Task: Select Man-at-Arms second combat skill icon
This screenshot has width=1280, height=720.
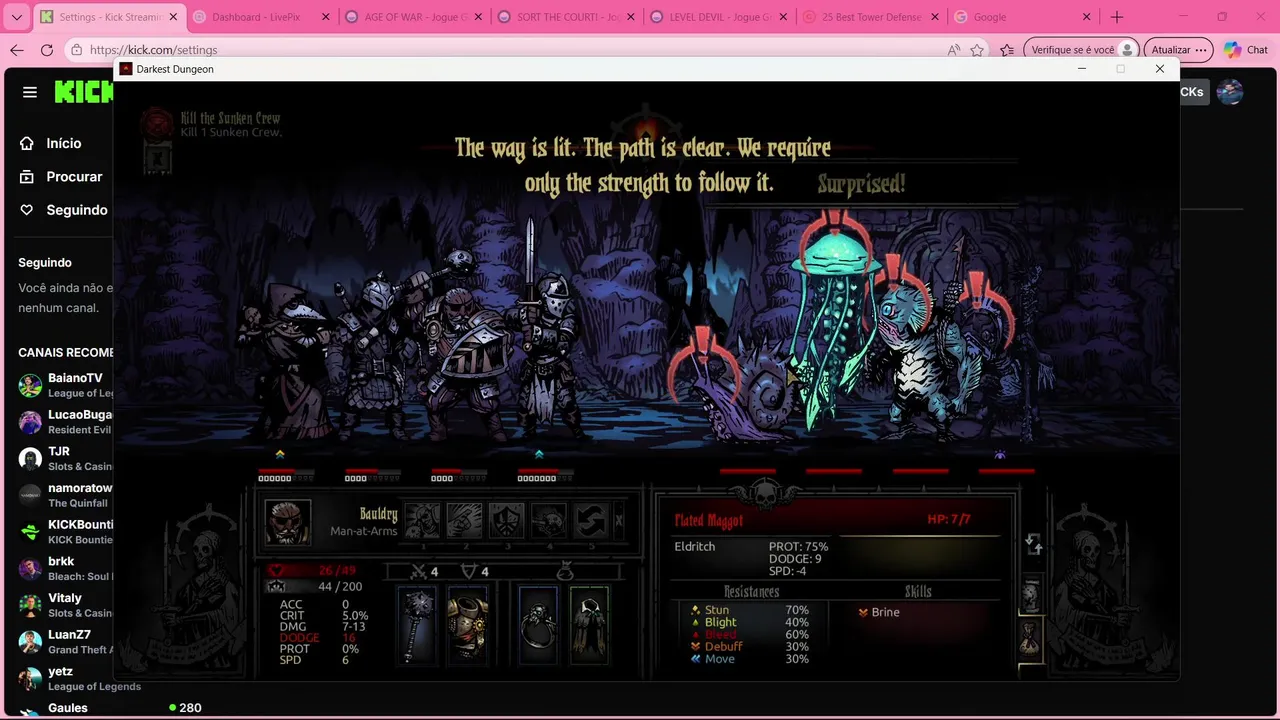Action: coord(464,521)
